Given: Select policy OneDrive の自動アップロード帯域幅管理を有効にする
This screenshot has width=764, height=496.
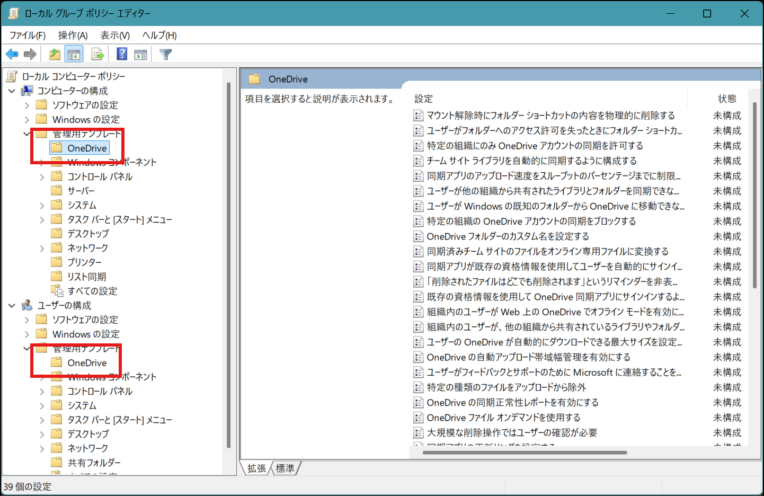Looking at the screenshot, I should click(x=528, y=357).
